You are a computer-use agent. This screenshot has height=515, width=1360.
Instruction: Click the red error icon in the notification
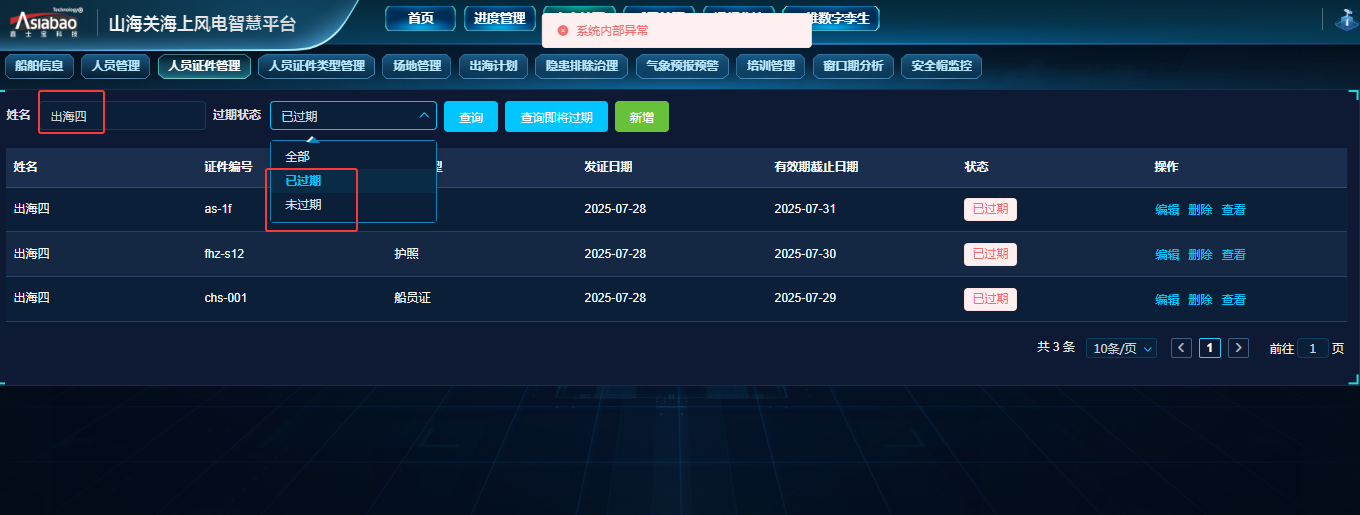click(563, 31)
